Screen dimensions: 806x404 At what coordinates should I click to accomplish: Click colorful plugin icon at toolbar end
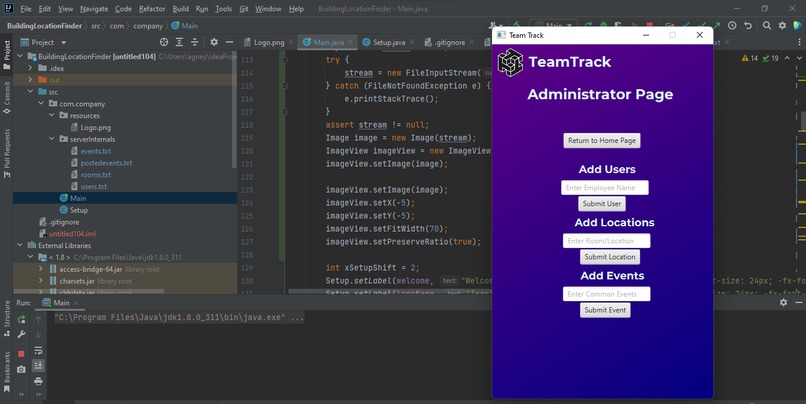[x=798, y=25]
